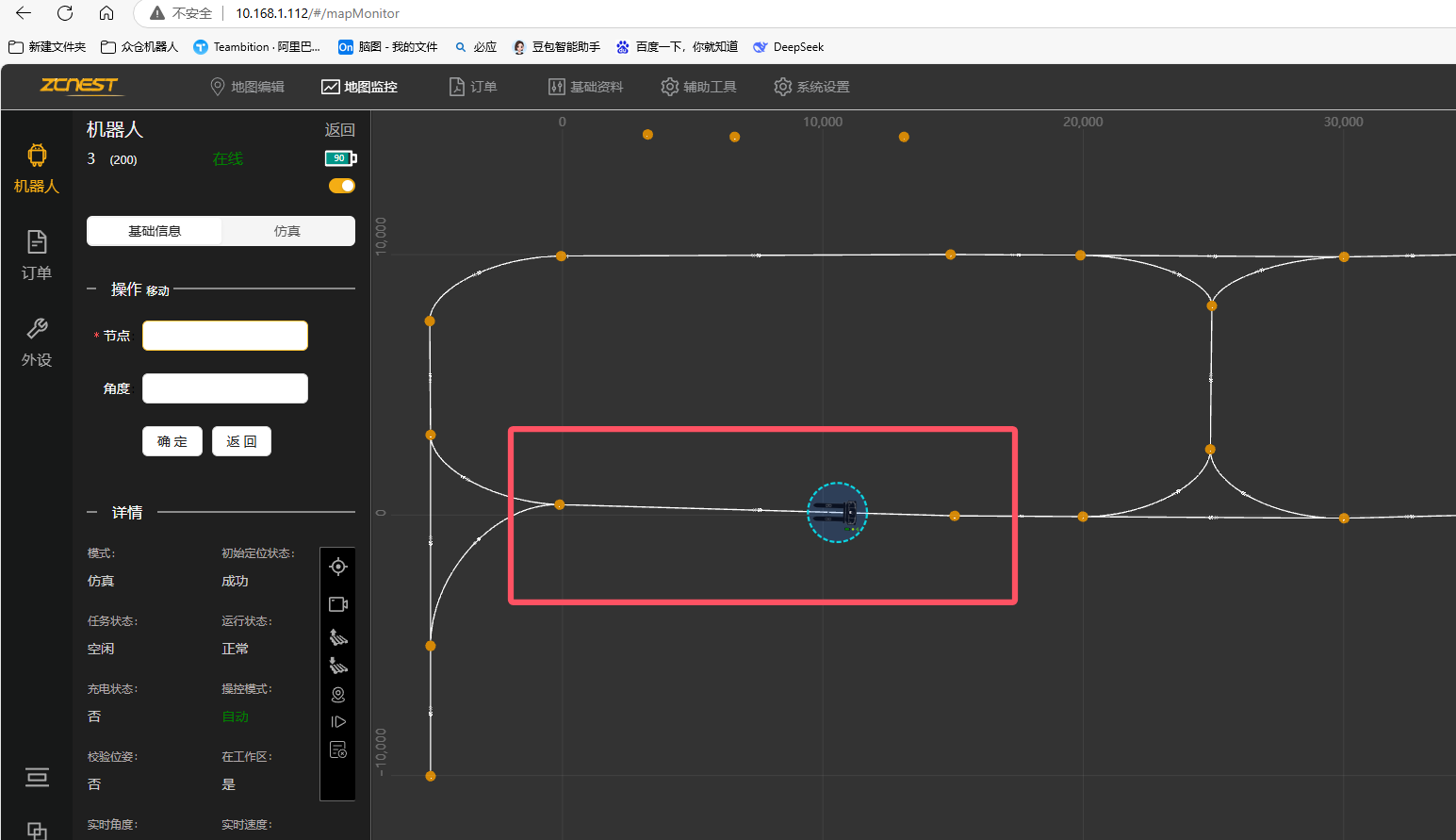Go back with the browser back arrow
1456x840 pixels.
pyautogui.click(x=24, y=13)
